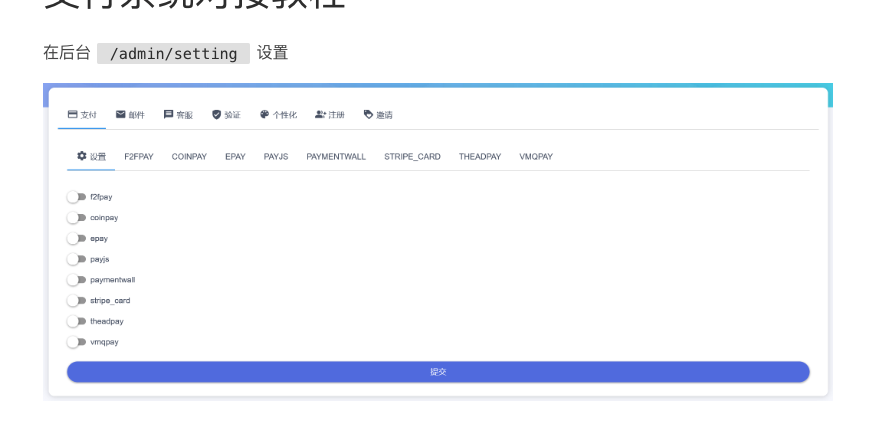Click the shield icon for 验证
This screenshot has width=881, height=444.
click(x=216, y=115)
